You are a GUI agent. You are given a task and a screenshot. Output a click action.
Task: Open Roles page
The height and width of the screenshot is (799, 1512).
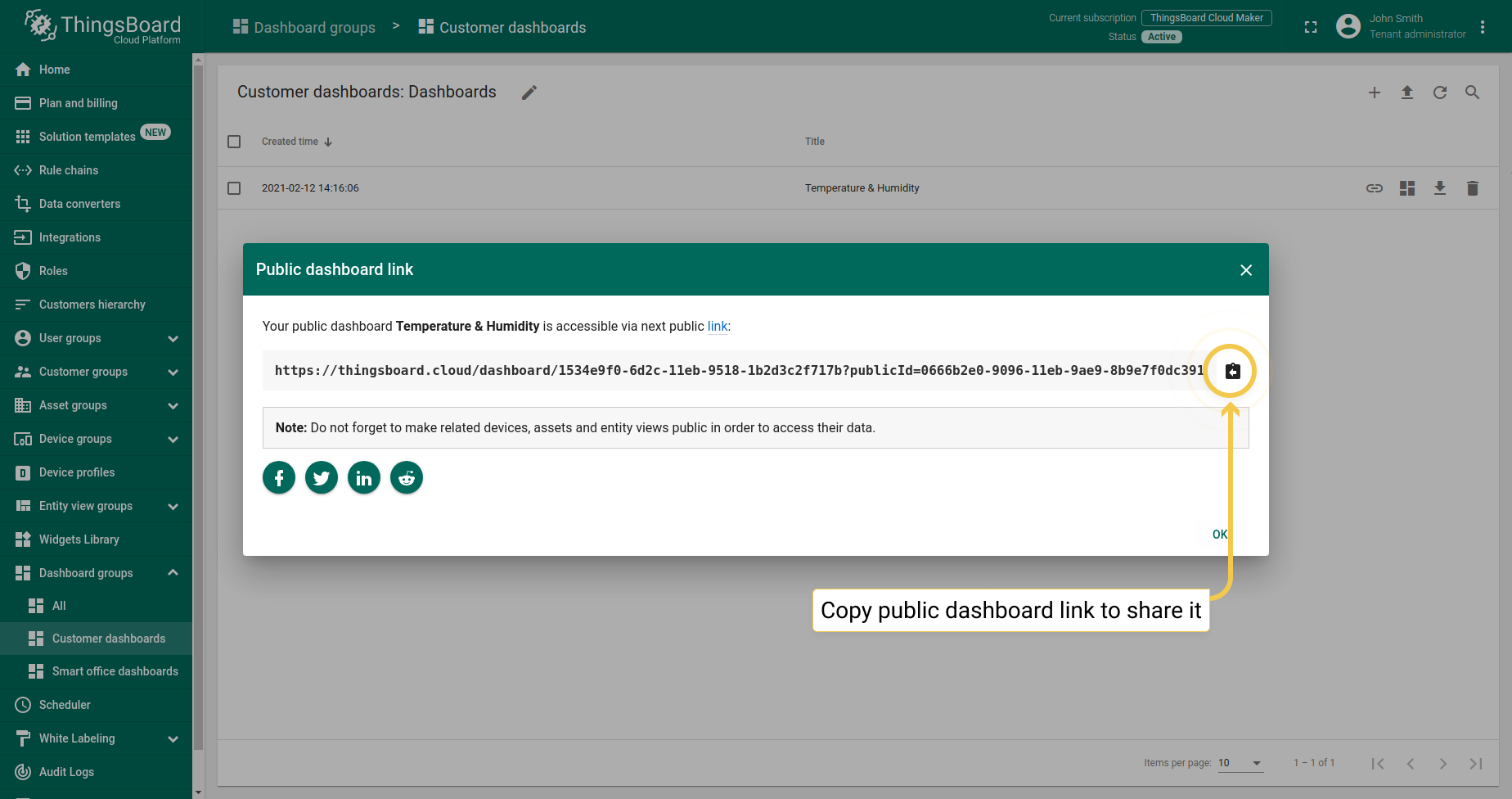click(x=97, y=271)
